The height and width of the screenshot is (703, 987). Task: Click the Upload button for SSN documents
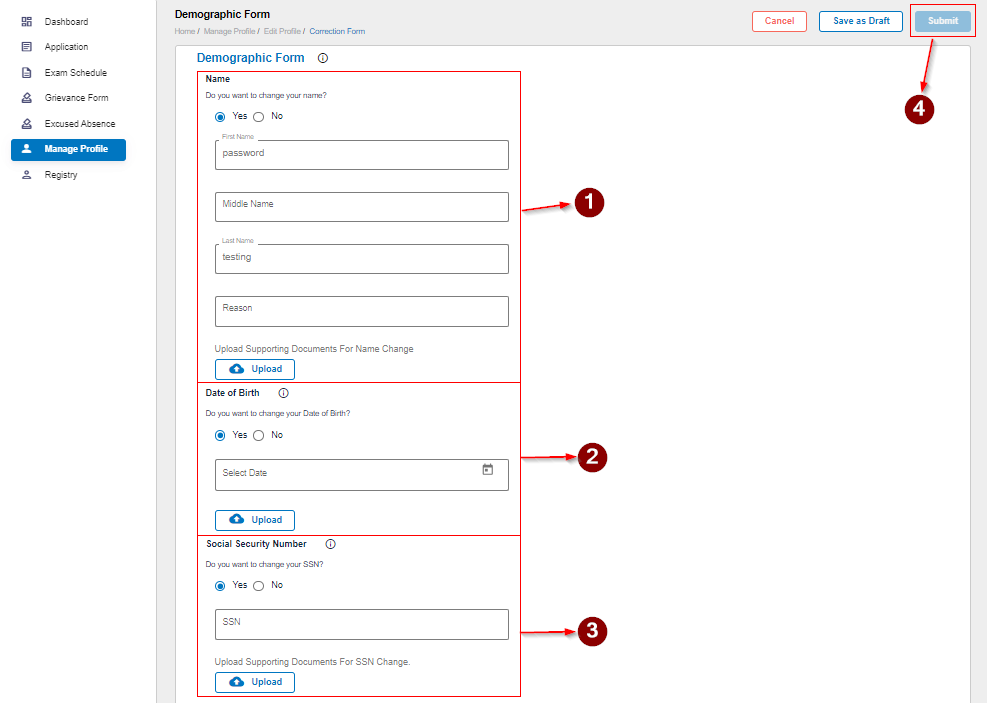click(254, 681)
